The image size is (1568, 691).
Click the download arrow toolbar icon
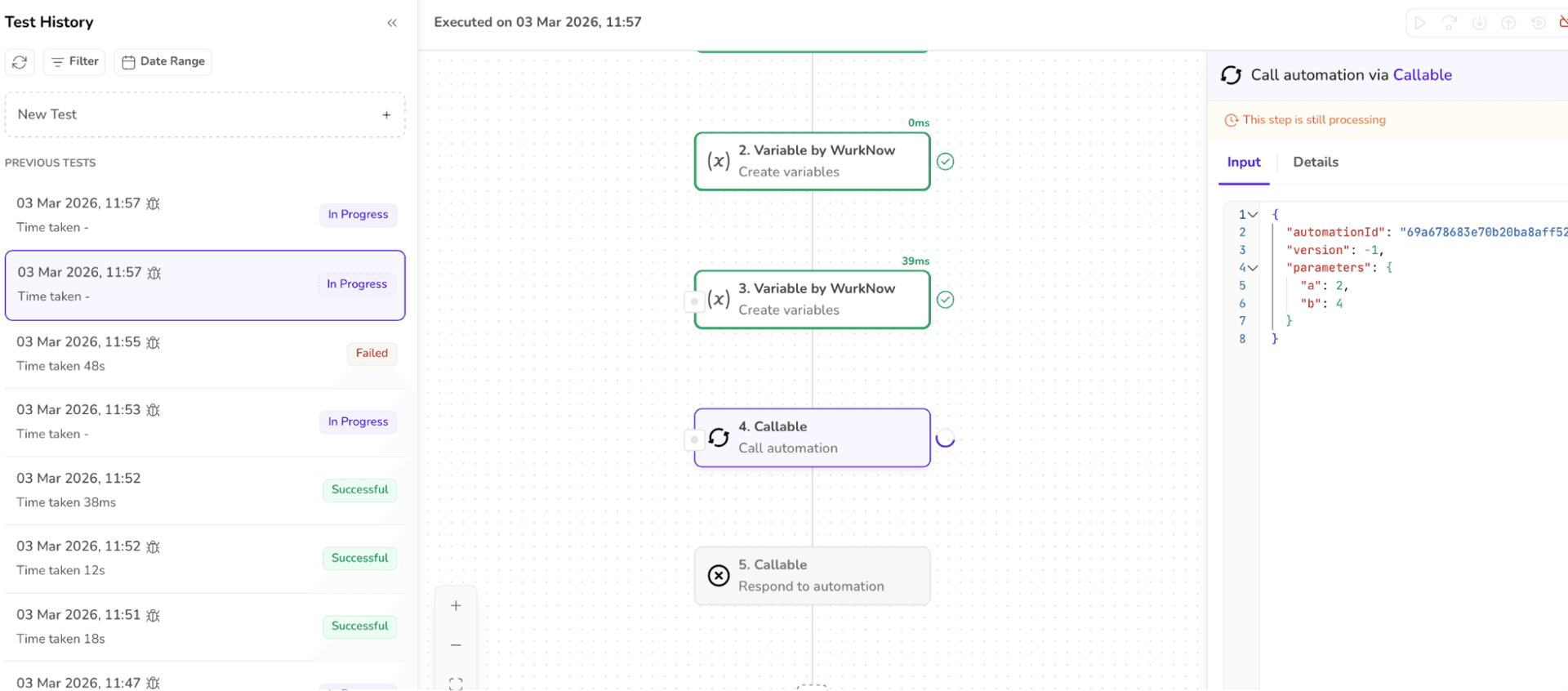tap(1479, 23)
